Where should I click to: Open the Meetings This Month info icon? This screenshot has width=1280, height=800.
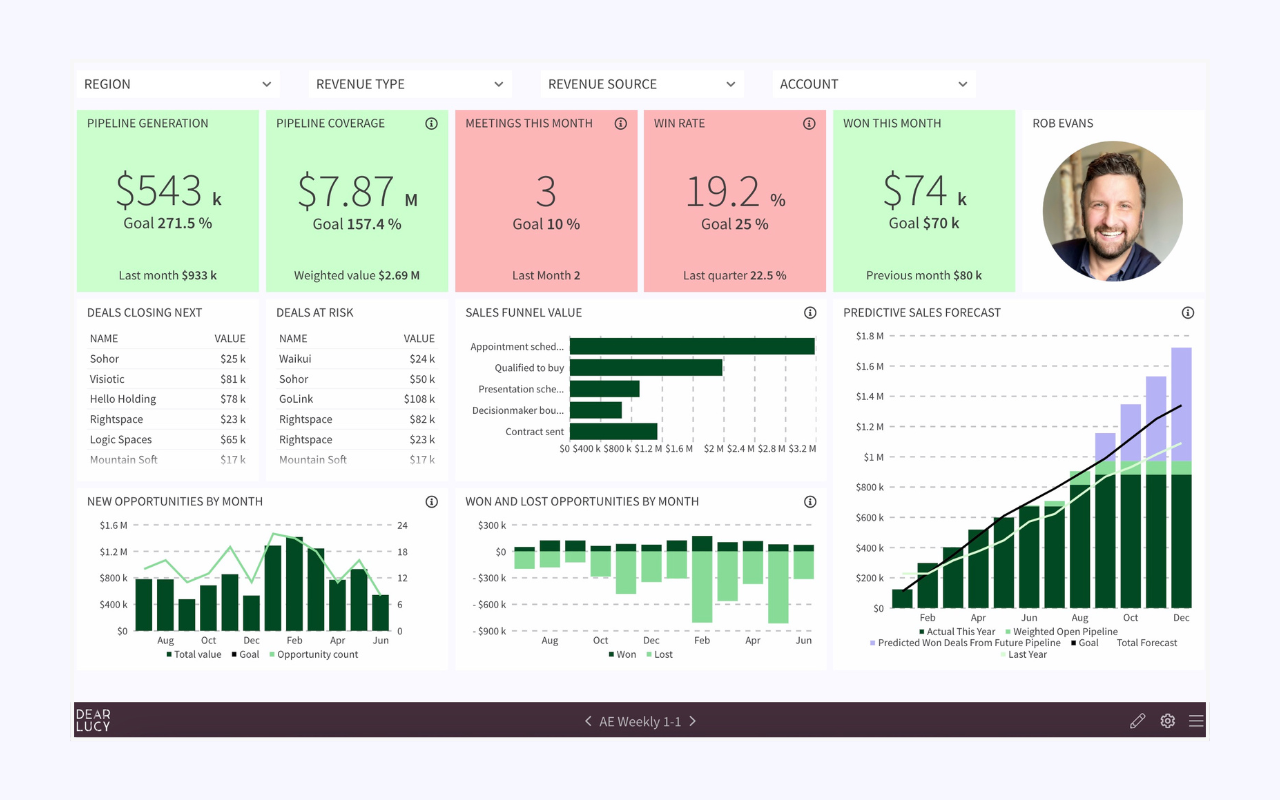(x=620, y=123)
